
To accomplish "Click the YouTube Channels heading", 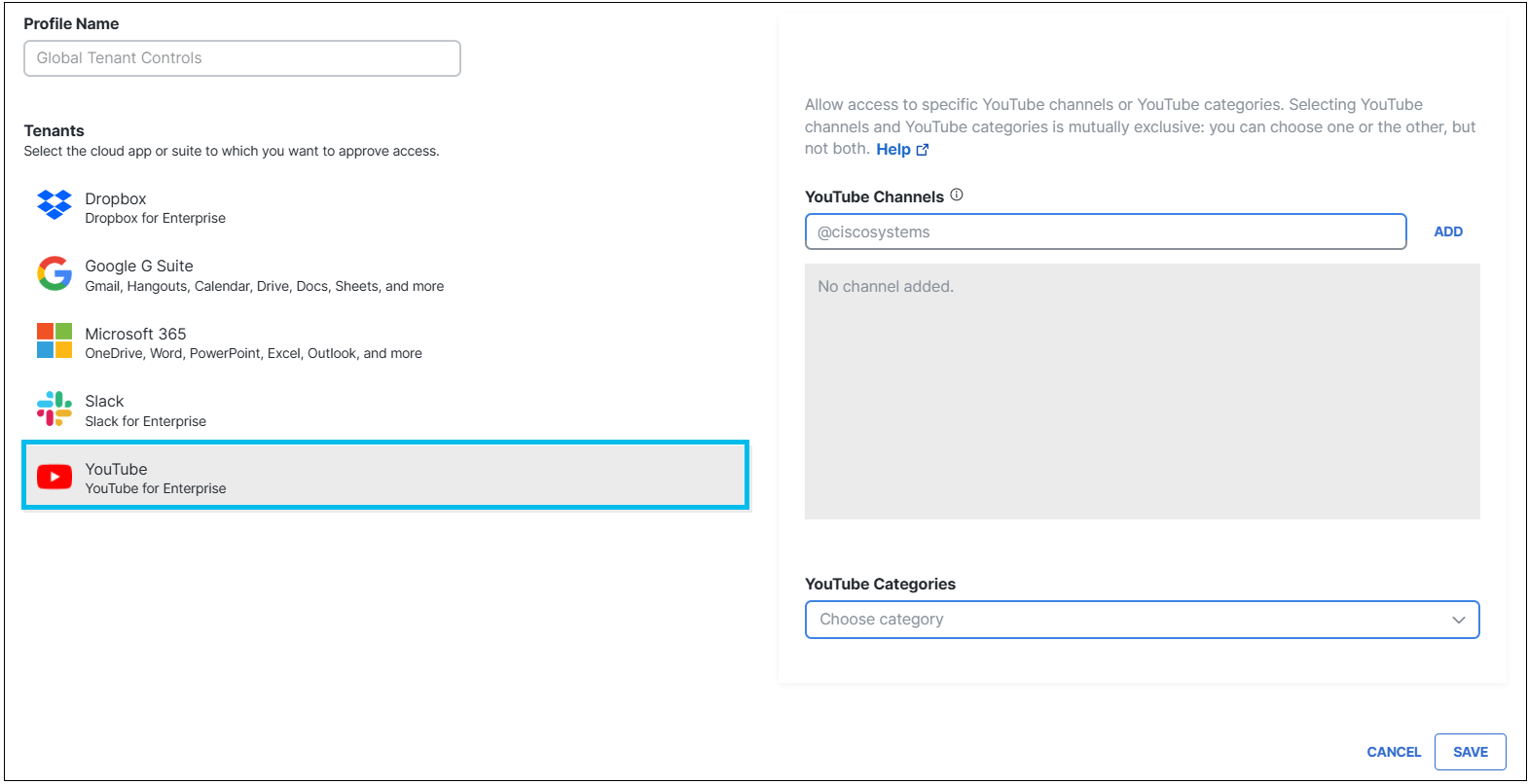I will coord(874,196).
